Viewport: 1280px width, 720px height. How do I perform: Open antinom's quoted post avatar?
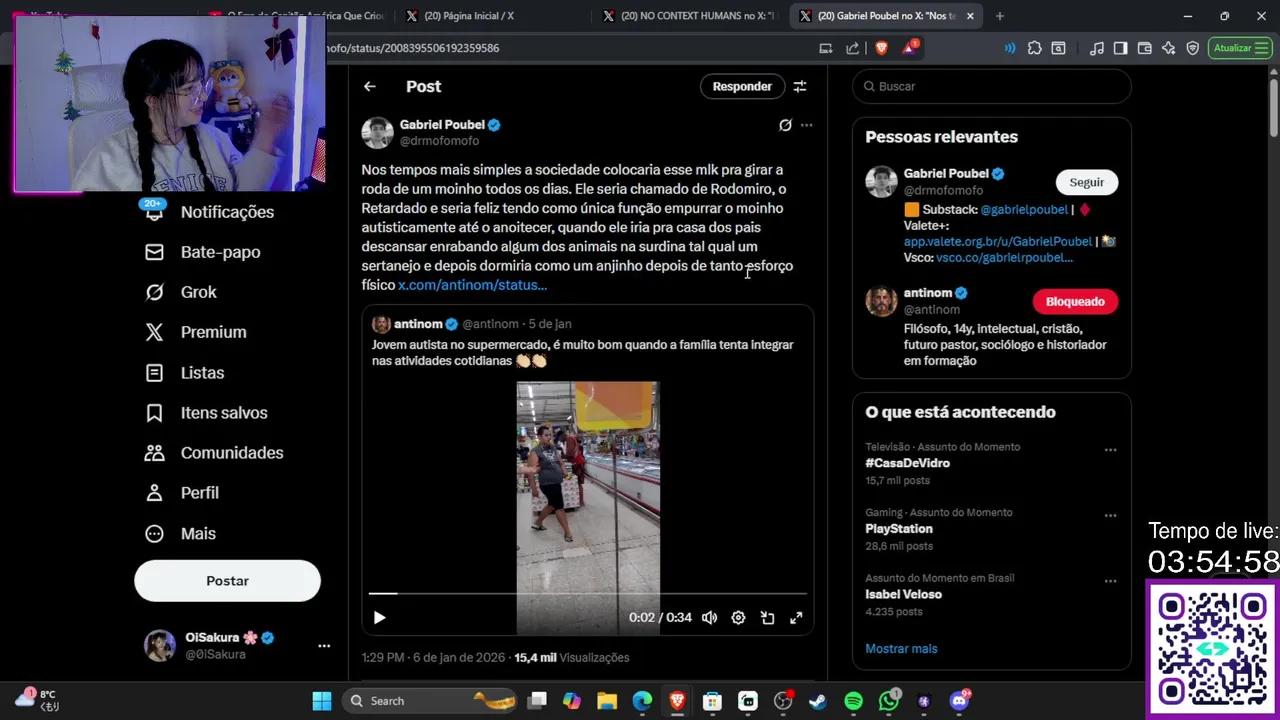381,324
